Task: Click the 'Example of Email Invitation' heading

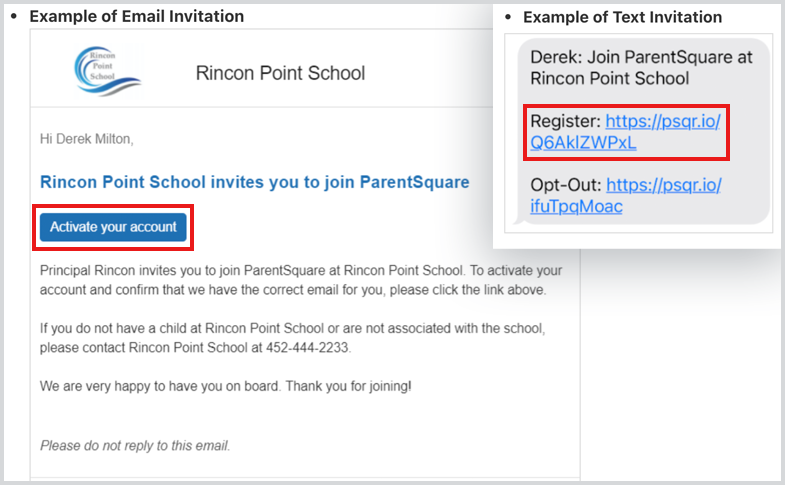Action: pyautogui.click(x=137, y=17)
